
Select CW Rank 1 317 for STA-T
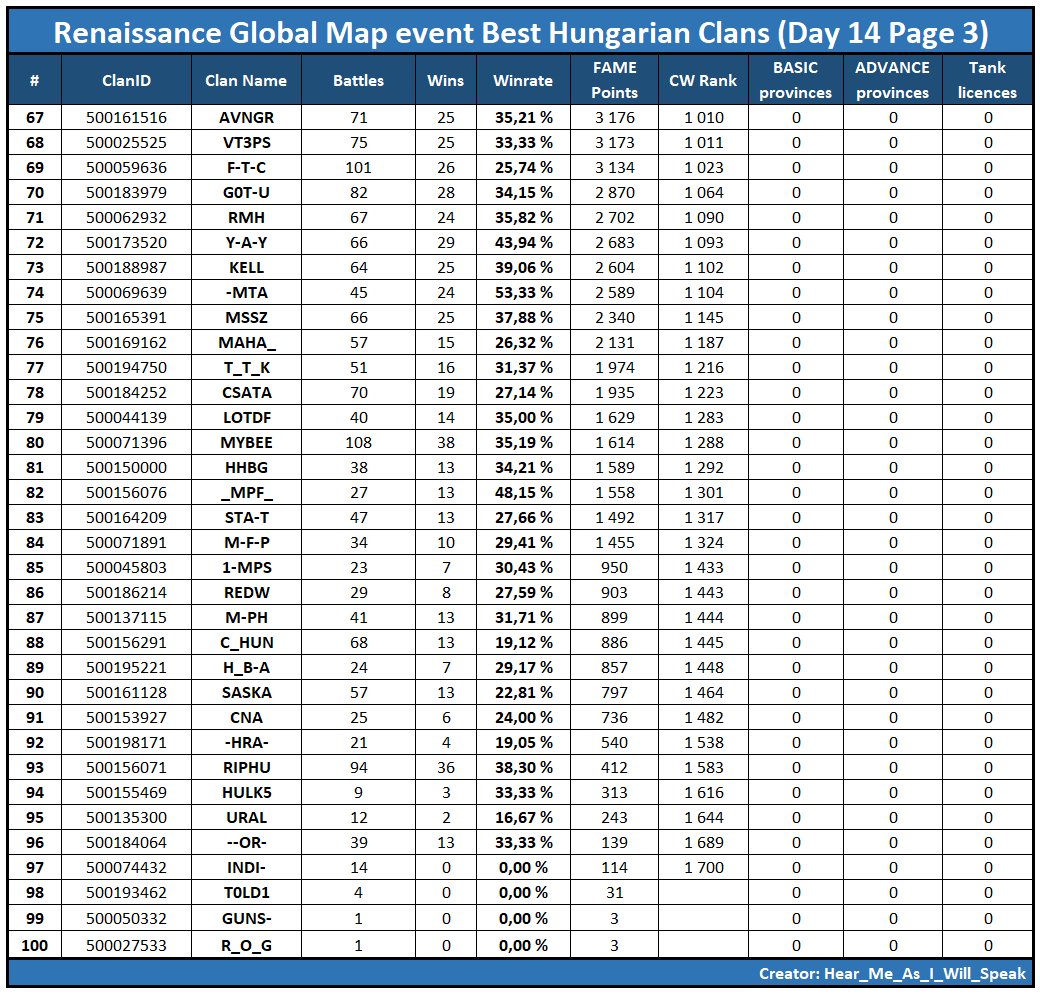(x=704, y=517)
